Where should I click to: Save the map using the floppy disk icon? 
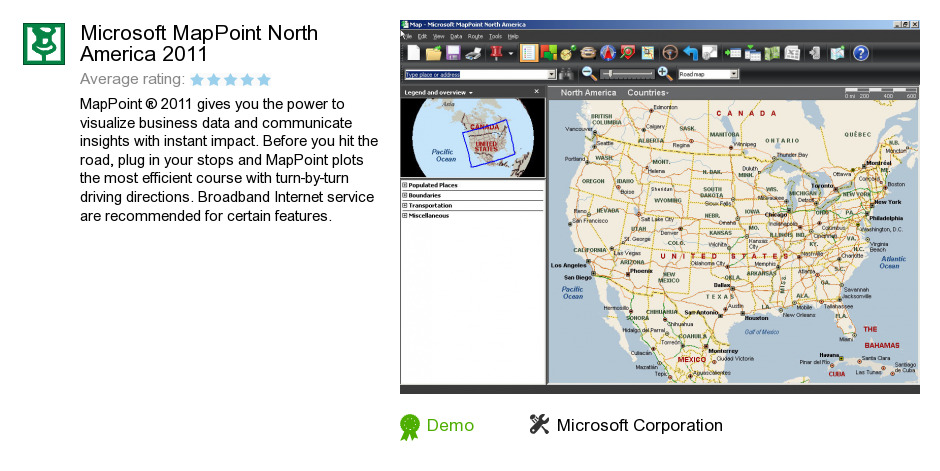(x=453, y=53)
